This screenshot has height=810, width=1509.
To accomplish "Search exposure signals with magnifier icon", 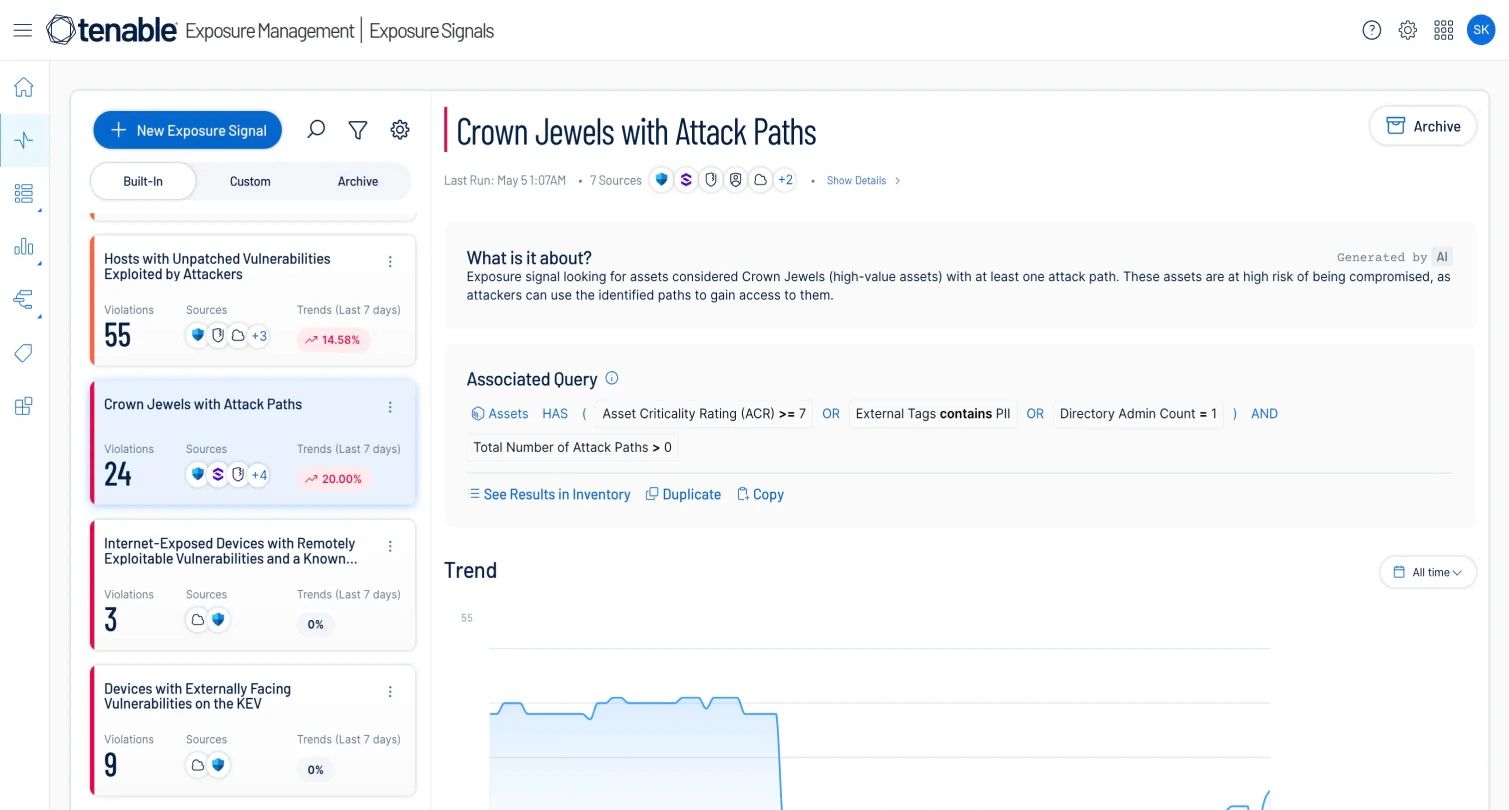I will pyautogui.click(x=316, y=130).
